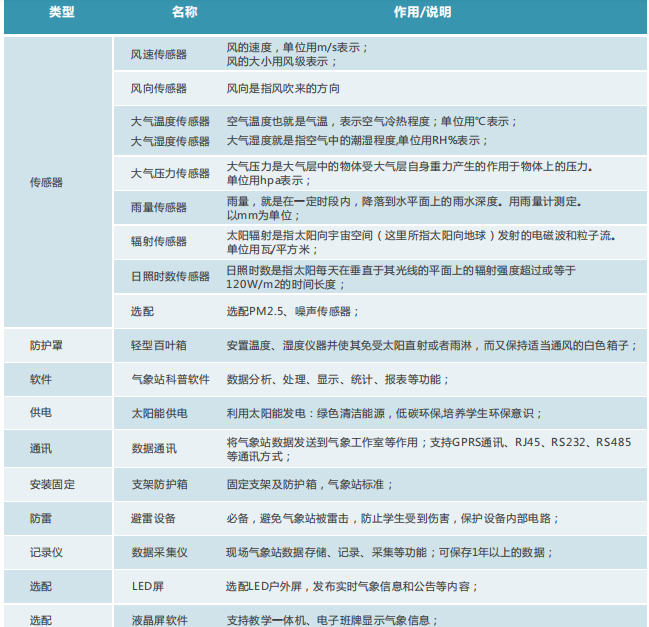649x627 pixels.
Task: Click the 类型 column header
Action: [62, 12]
